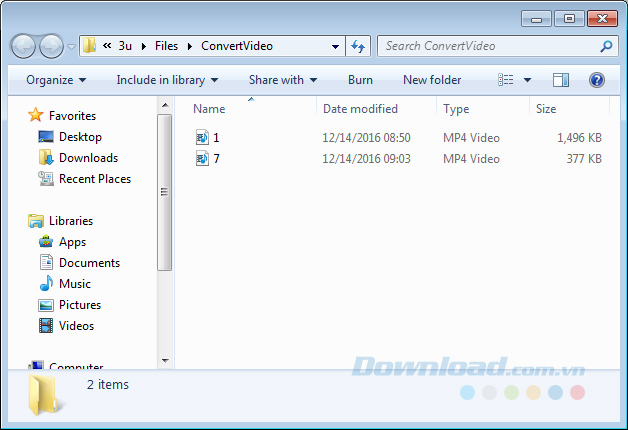Image resolution: width=628 pixels, height=430 pixels.
Task: Click the Burn toolbar button
Action: tap(360, 80)
